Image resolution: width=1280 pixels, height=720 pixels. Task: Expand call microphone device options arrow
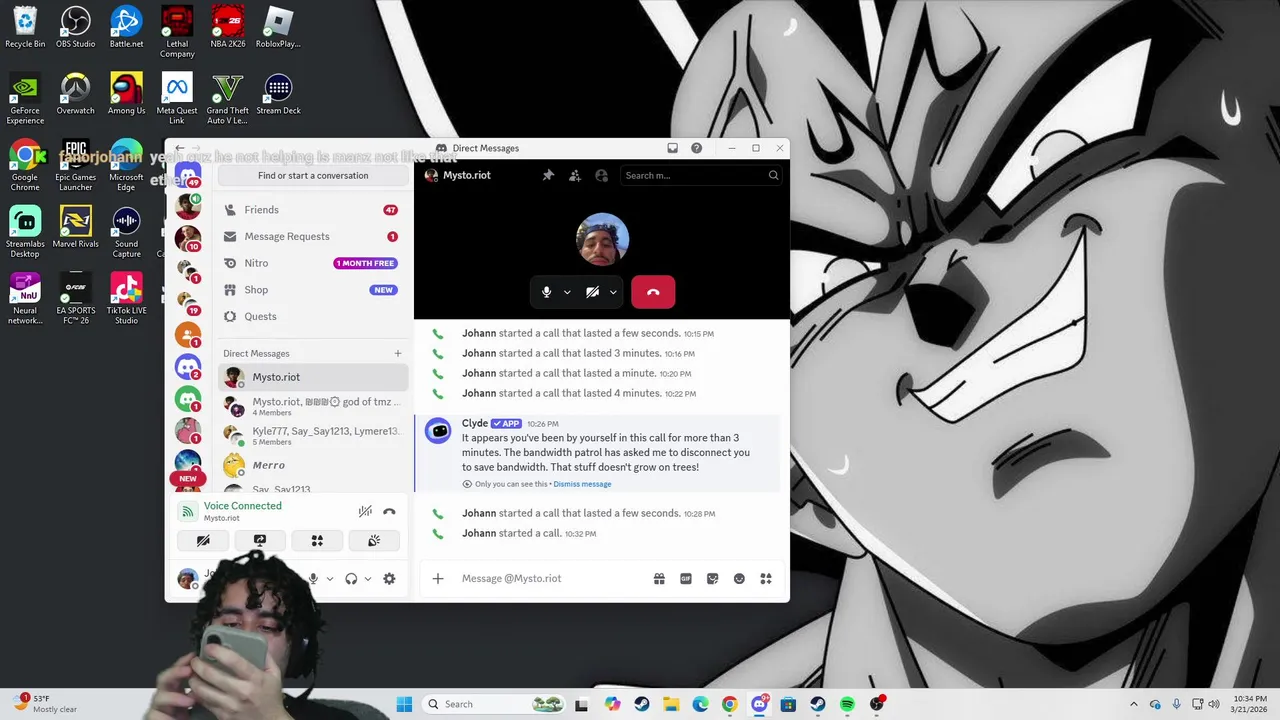point(567,292)
